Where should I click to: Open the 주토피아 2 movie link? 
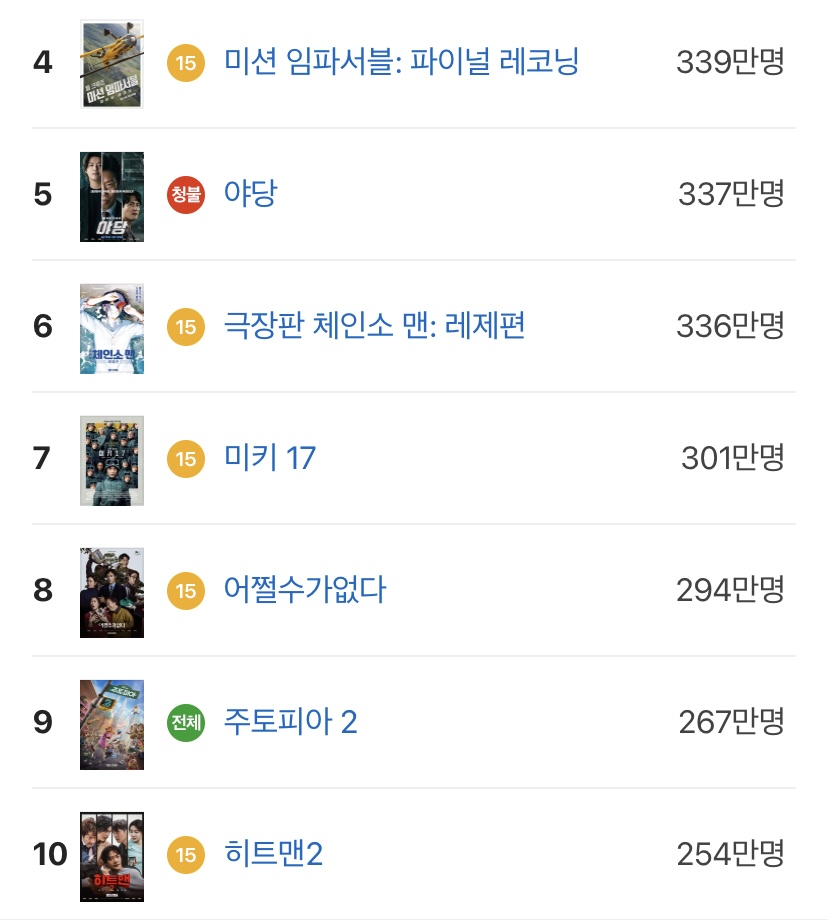[290, 722]
